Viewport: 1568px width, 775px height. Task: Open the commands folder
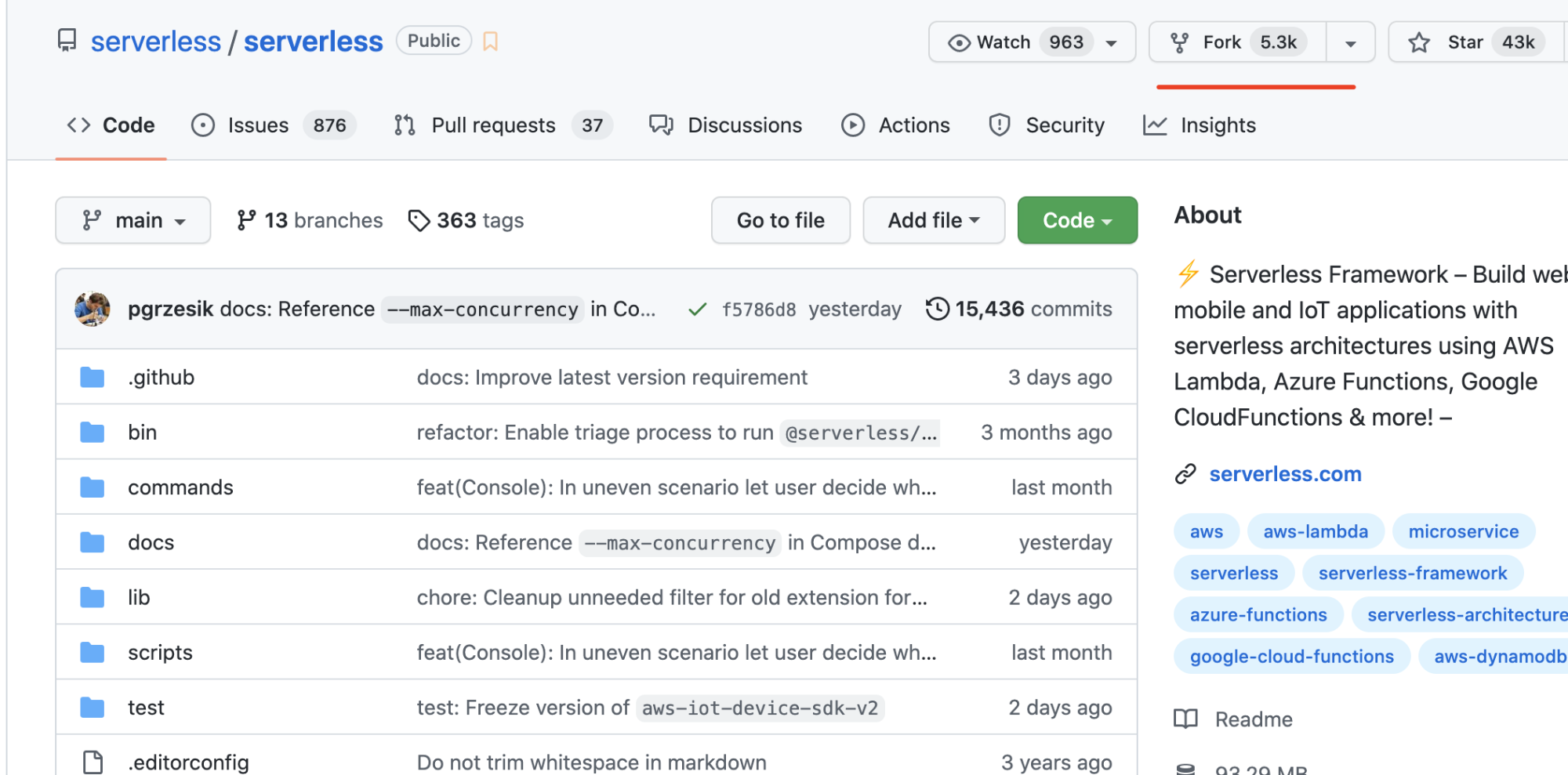click(x=180, y=487)
